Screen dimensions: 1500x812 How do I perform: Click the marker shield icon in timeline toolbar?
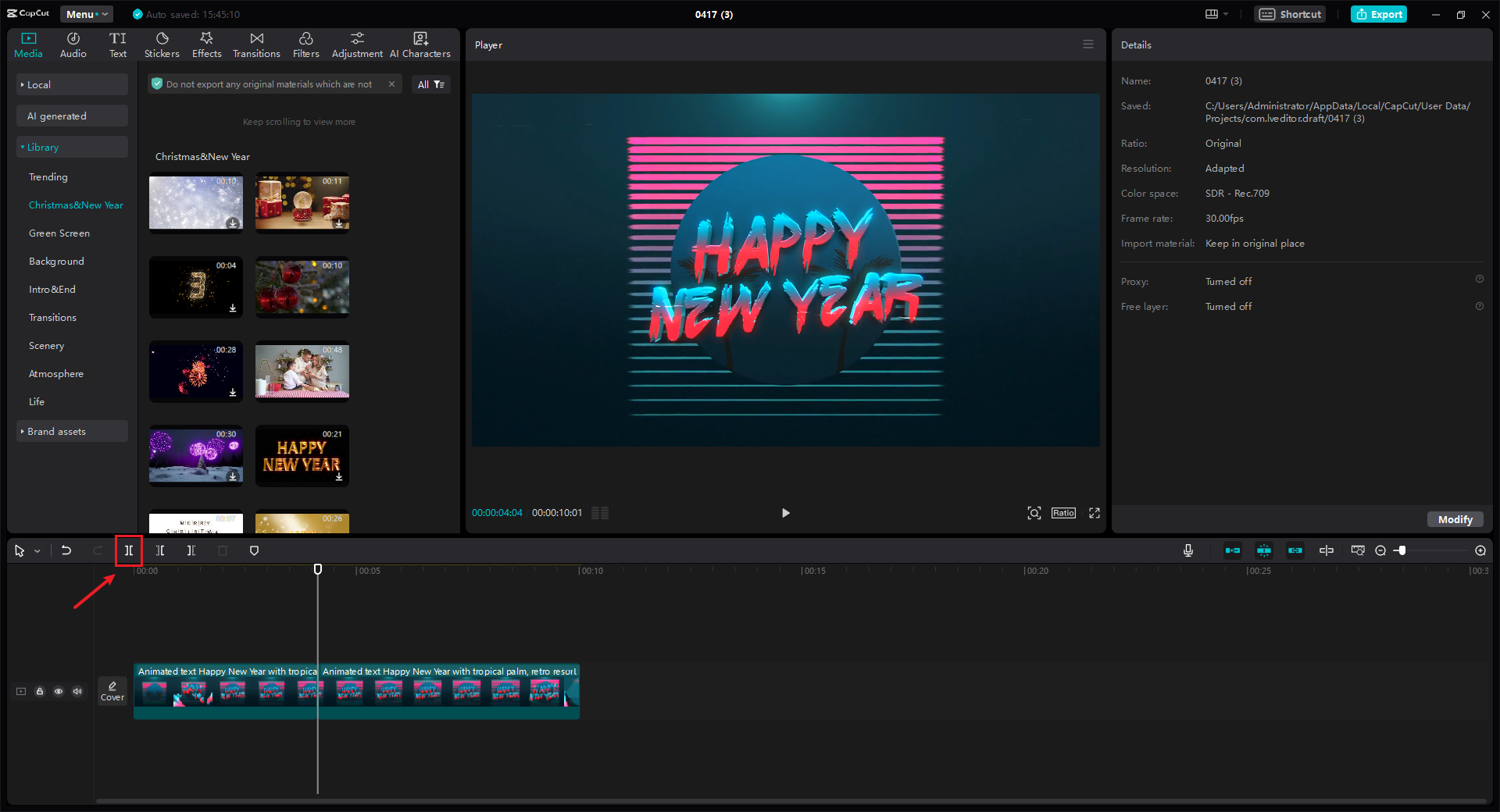tap(254, 550)
